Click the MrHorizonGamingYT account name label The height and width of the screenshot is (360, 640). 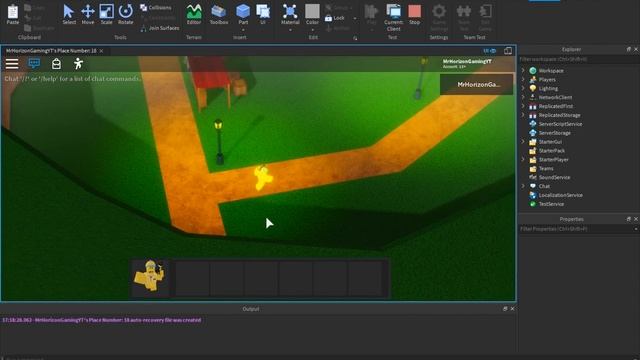coord(467,61)
